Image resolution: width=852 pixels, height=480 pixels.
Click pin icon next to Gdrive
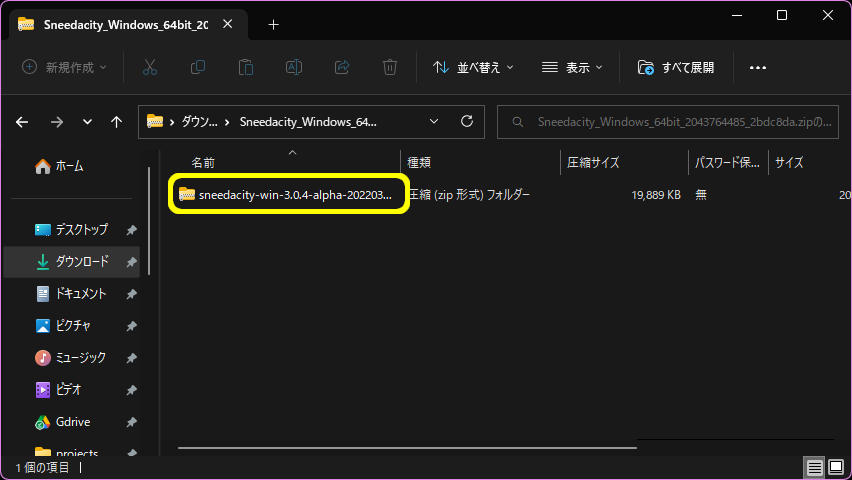point(131,422)
